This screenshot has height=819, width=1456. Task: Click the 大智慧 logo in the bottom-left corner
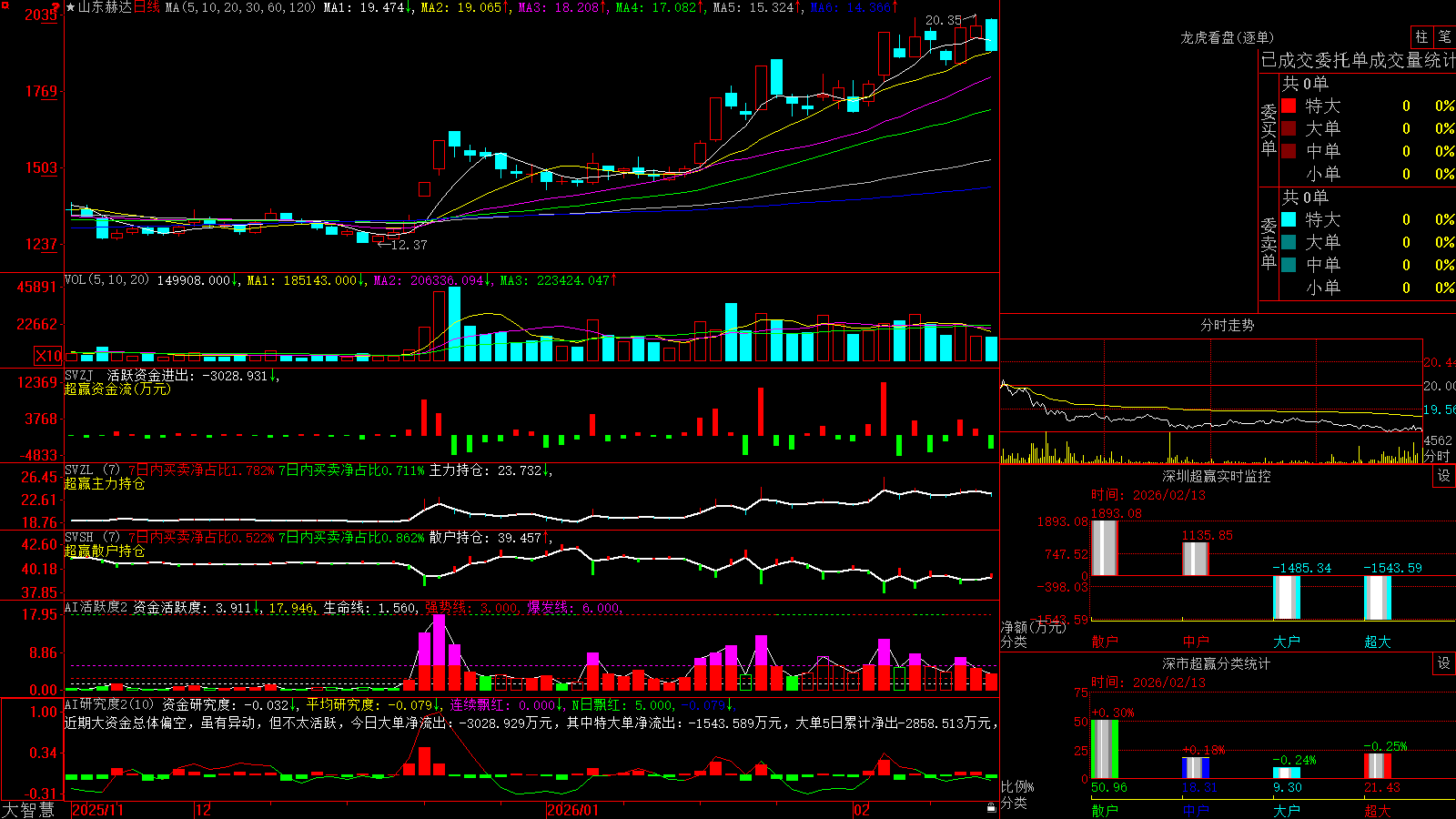[x=28, y=810]
